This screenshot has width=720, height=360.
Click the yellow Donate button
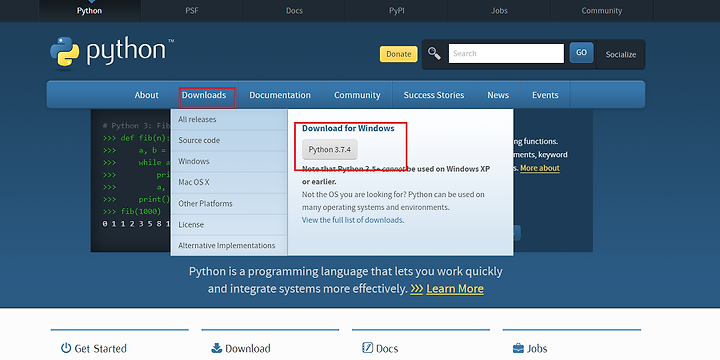399,54
